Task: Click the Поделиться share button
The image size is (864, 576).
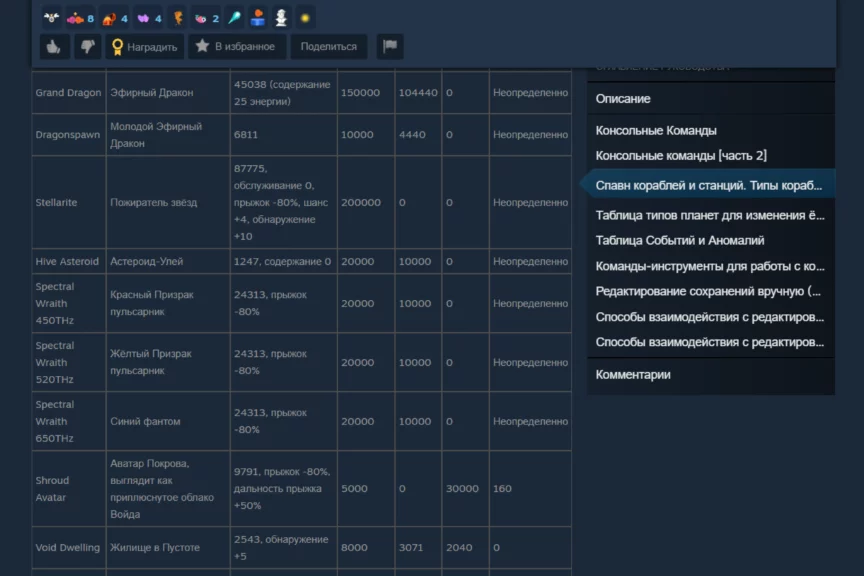Action: tap(329, 46)
